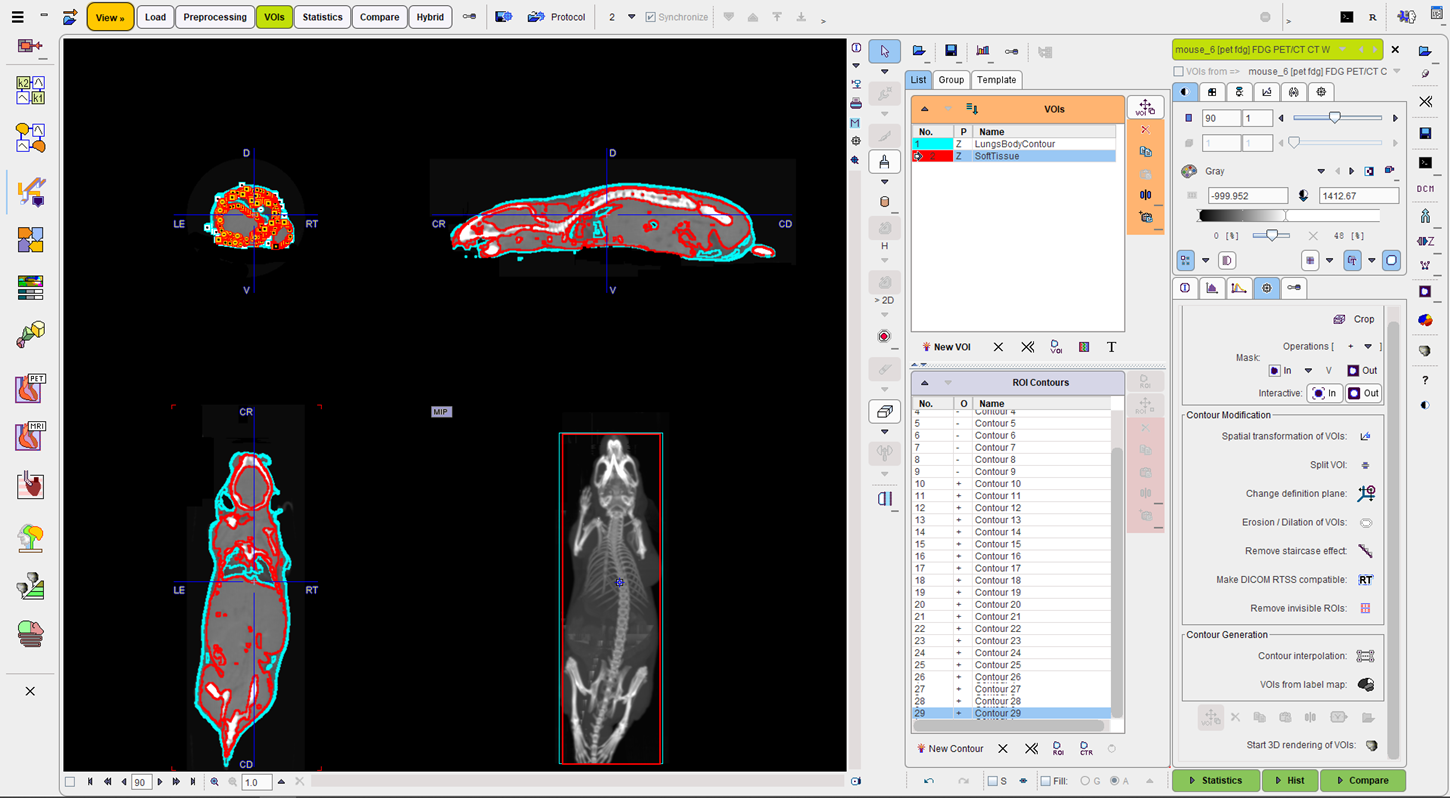
Task: Toggle the Synchronize checkbox
Action: (x=651, y=17)
